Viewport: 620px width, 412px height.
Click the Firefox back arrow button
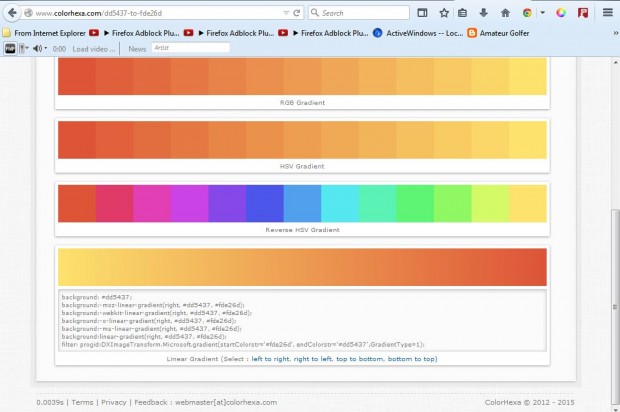click(x=11, y=13)
